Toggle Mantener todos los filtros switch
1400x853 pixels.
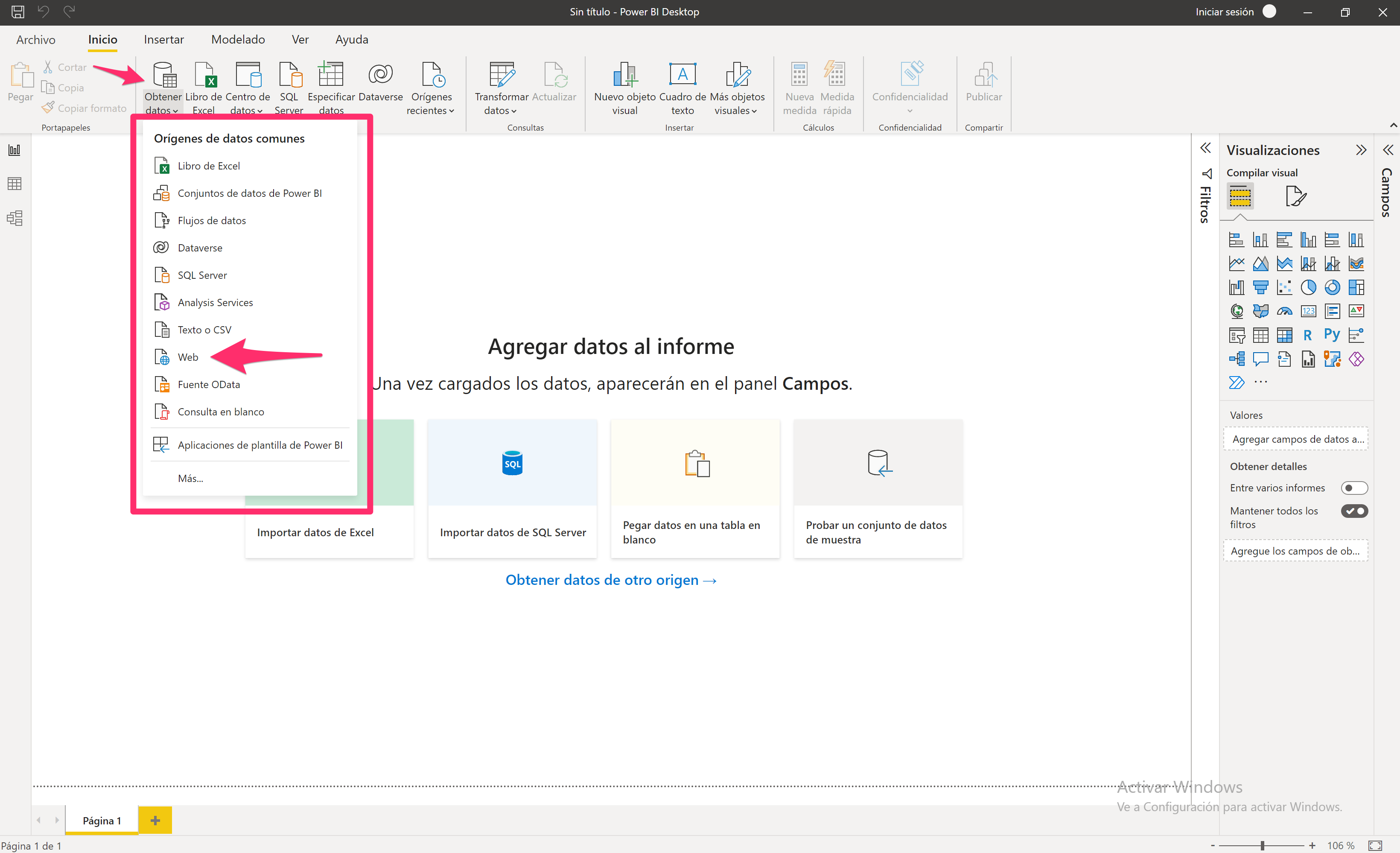click(x=1354, y=511)
